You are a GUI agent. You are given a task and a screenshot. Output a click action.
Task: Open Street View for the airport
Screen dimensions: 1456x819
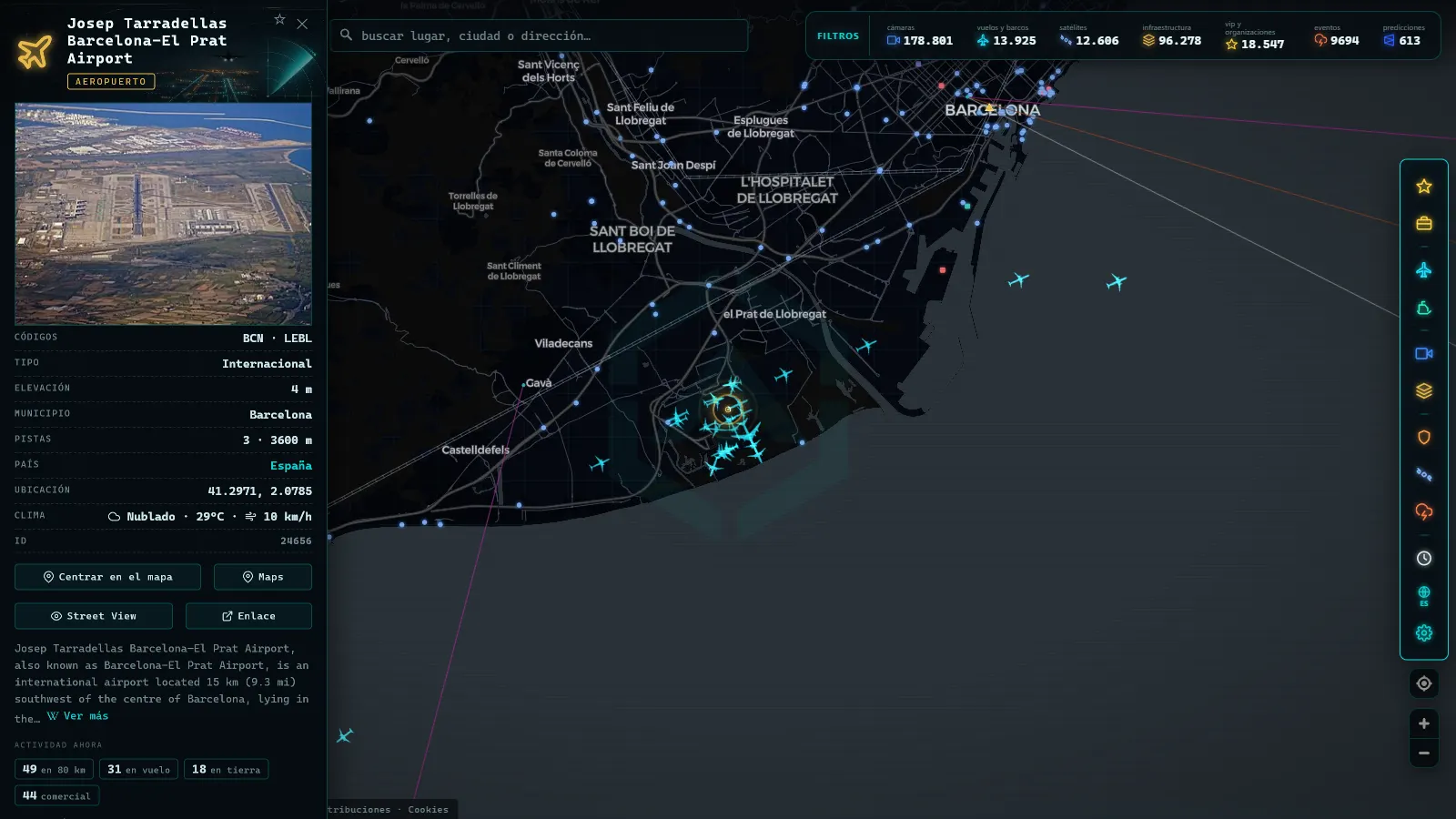[94, 616]
